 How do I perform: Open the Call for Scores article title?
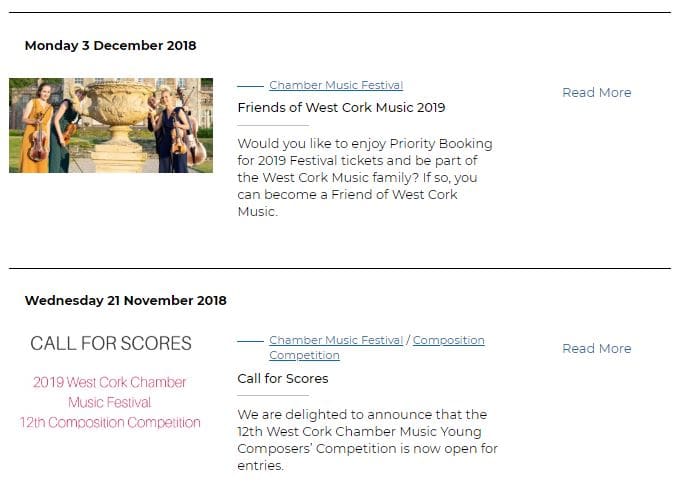[x=283, y=379]
